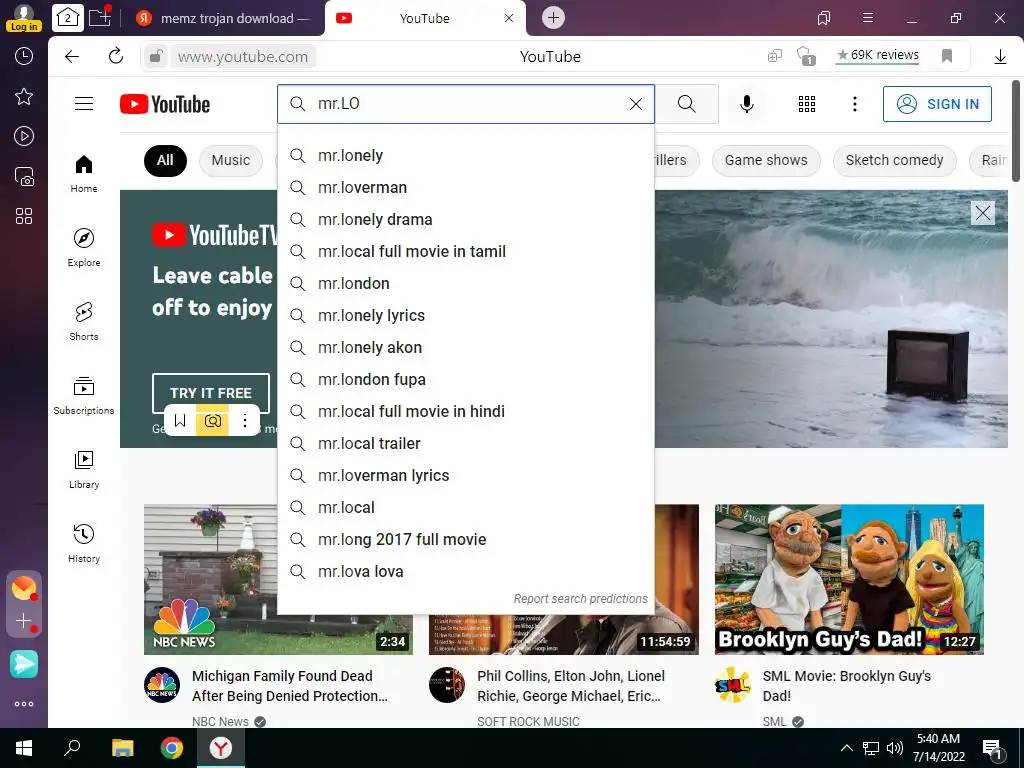This screenshot has width=1024, height=768.
Task: Click the plus add-service icon in sidebar
Action: [x=24, y=620]
